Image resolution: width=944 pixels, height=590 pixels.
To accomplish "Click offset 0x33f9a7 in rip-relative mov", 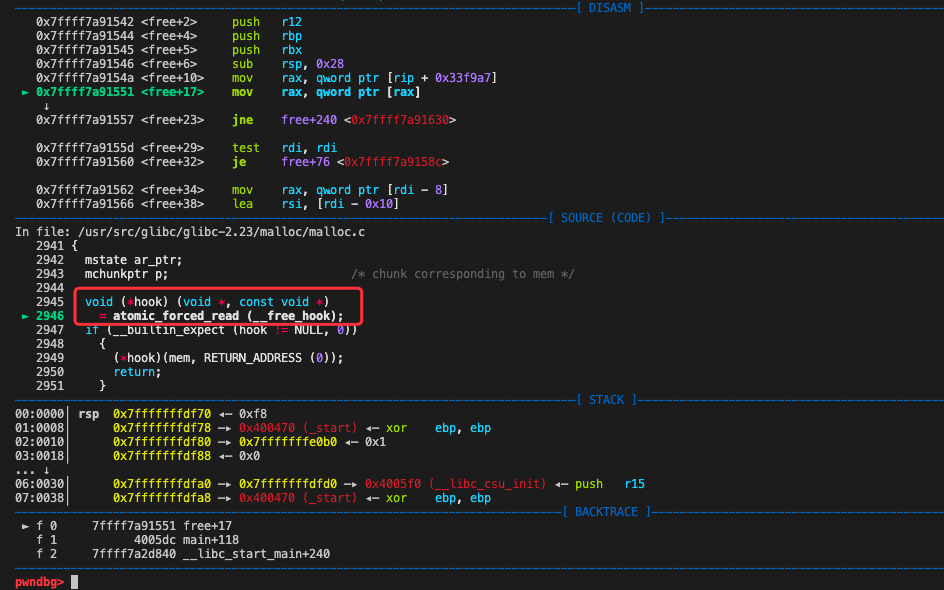I will pyautogui.click(x=463, y=78).
